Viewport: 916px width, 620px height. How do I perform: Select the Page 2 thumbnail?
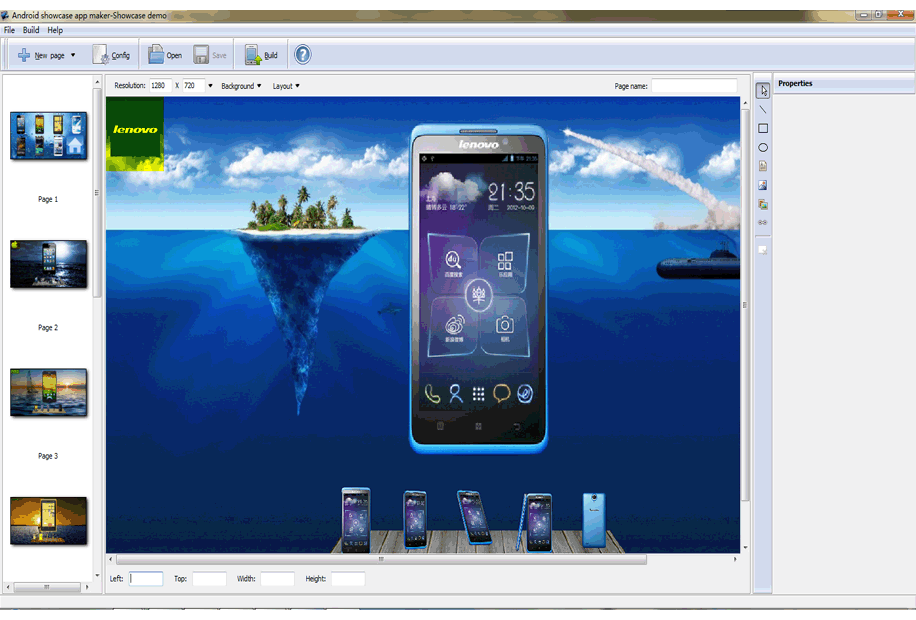48,264
